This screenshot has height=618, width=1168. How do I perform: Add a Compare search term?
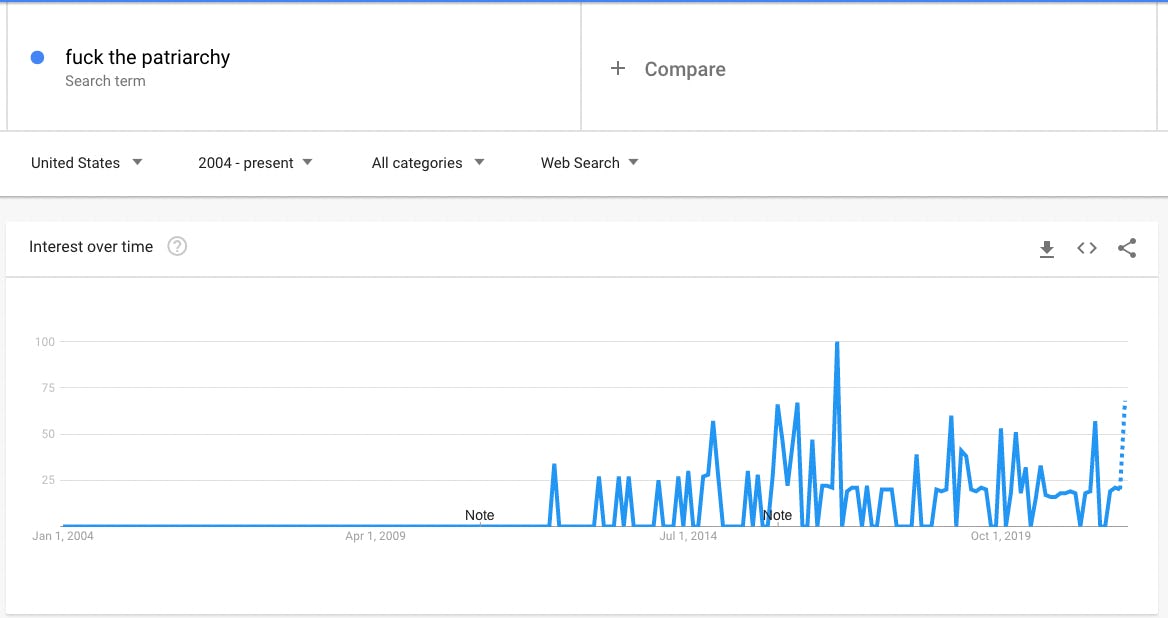(x=685, y=69)
